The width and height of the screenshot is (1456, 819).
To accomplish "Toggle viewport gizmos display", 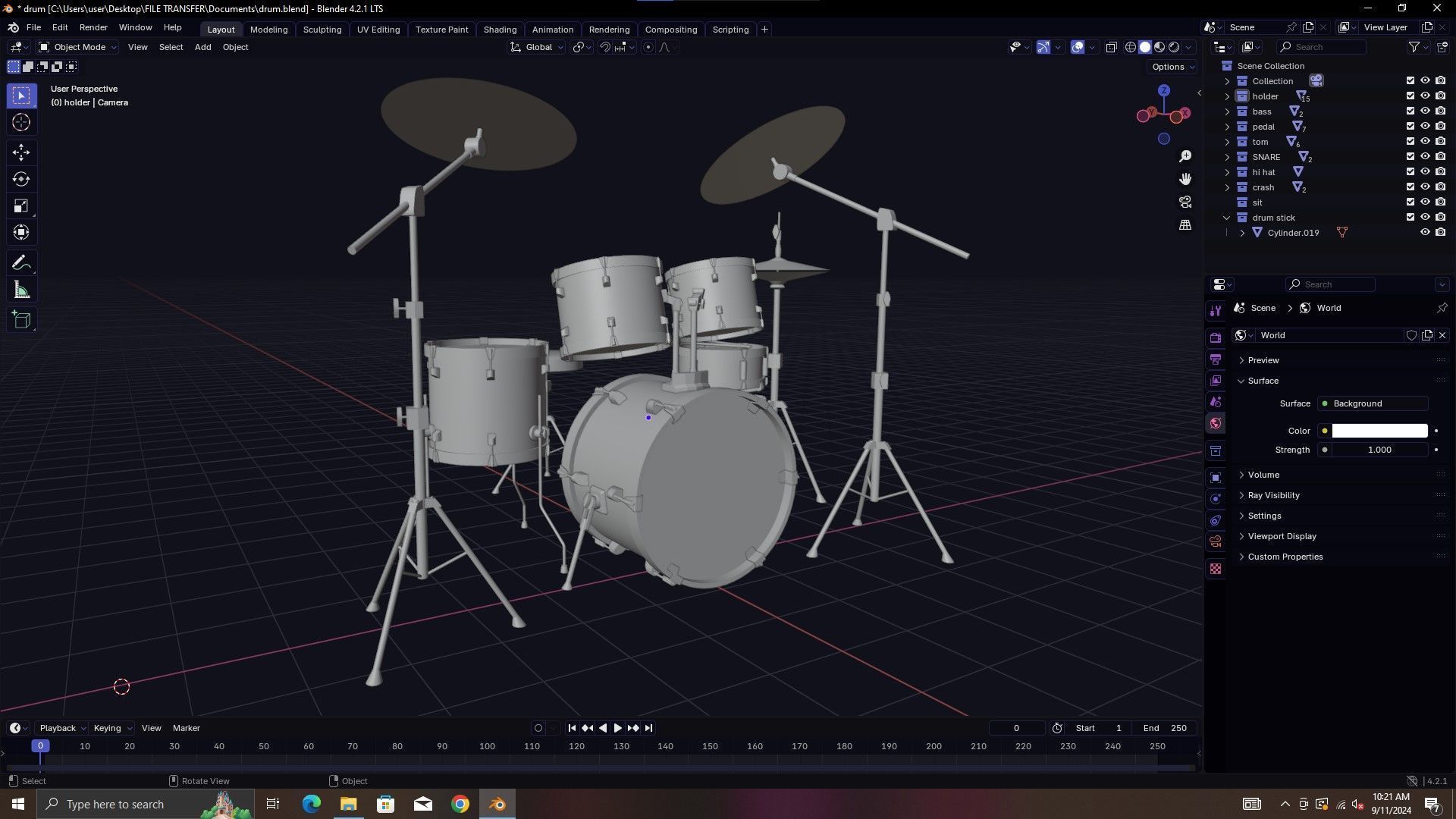I will [1043, 47].
